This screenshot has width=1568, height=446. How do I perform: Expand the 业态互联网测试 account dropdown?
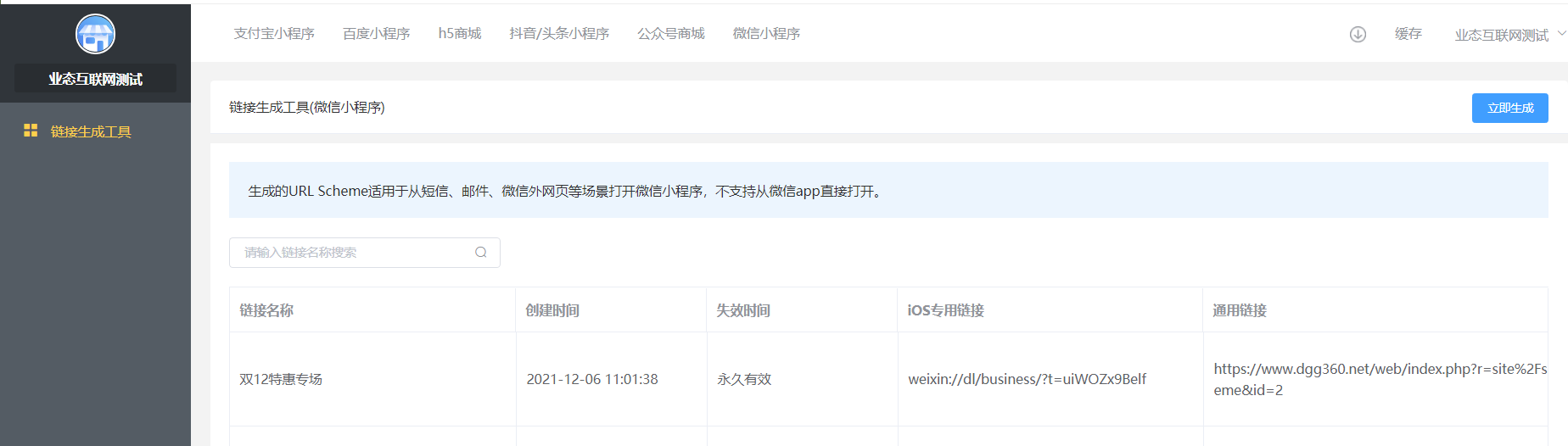click(1510, 35)
